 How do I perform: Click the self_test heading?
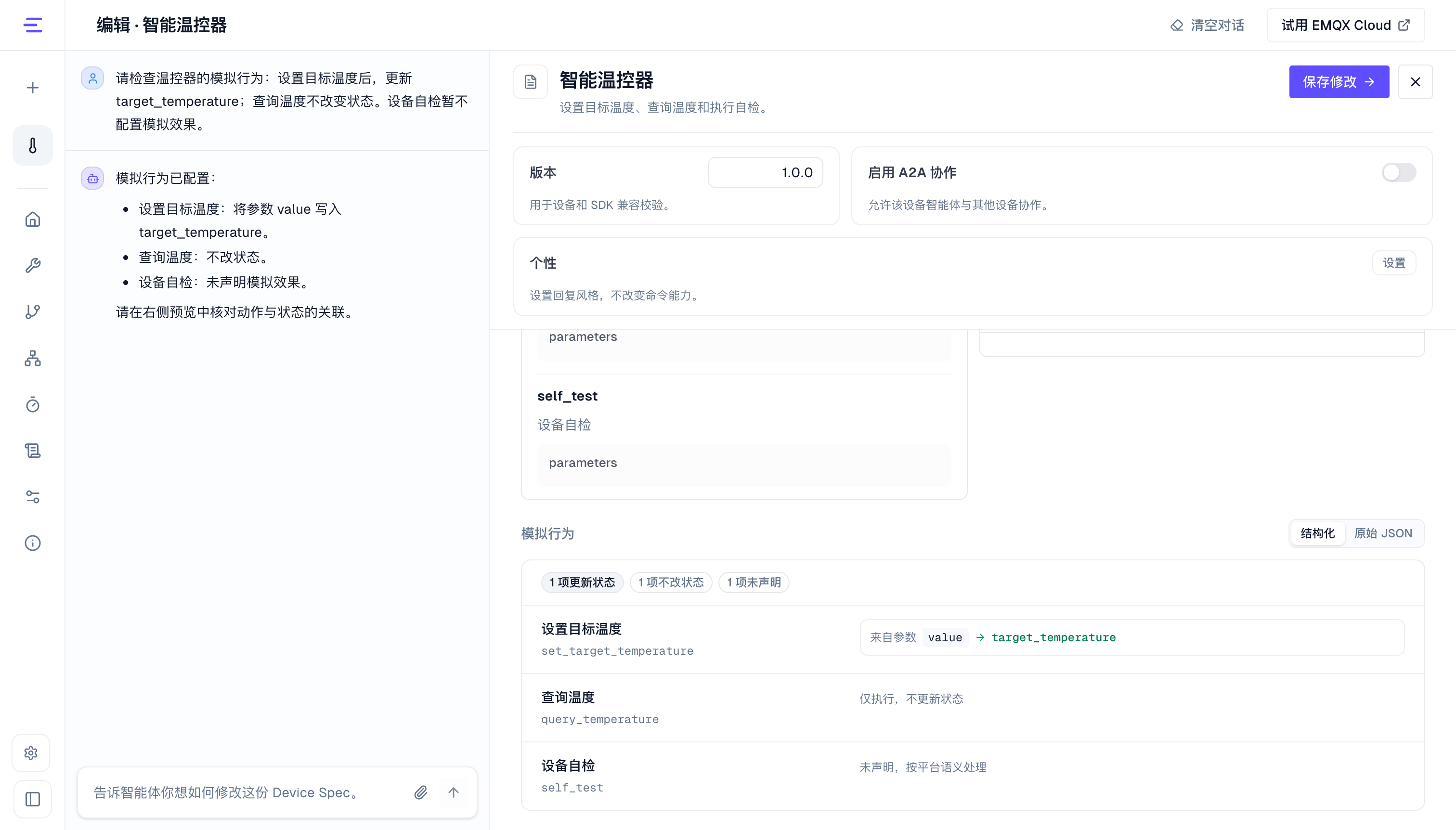click(x=567, y=396)
